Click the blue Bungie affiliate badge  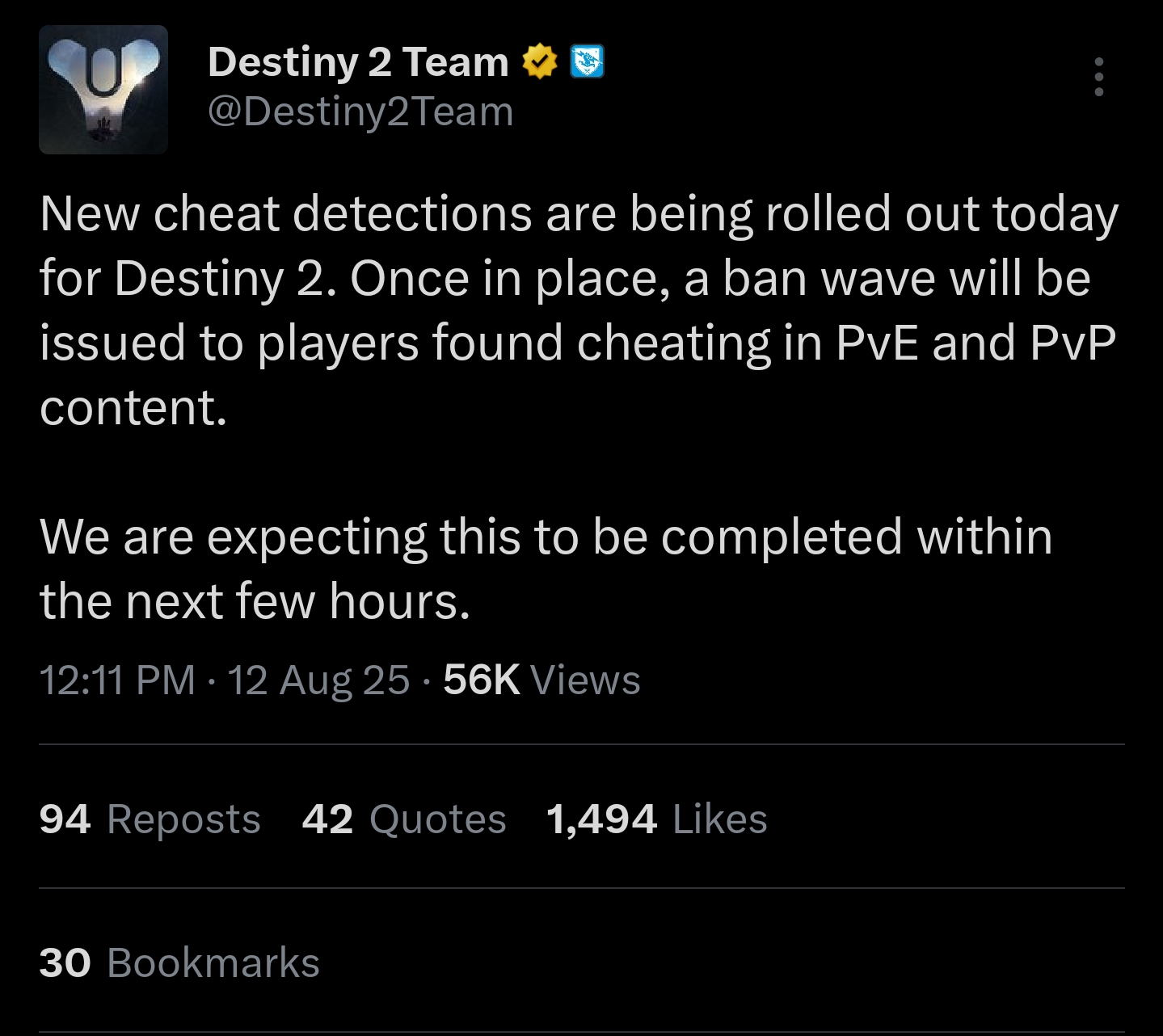pyautogui.click(x=588, y=62)
